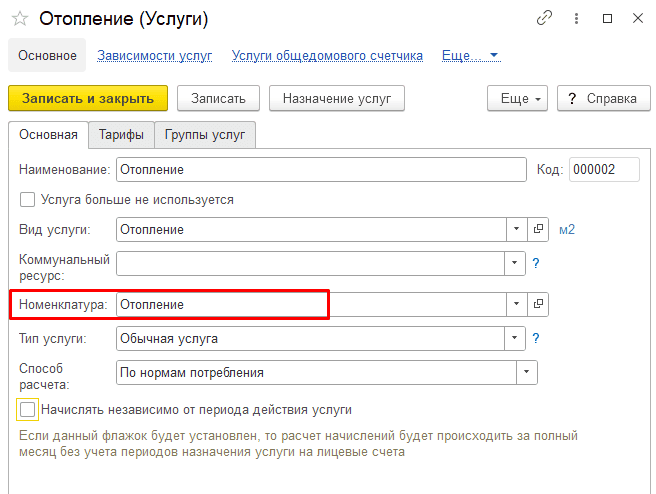Expand the Коммунальный ресурс dropdown arrow
Screen dimensions: 656x494
point(515,263)
